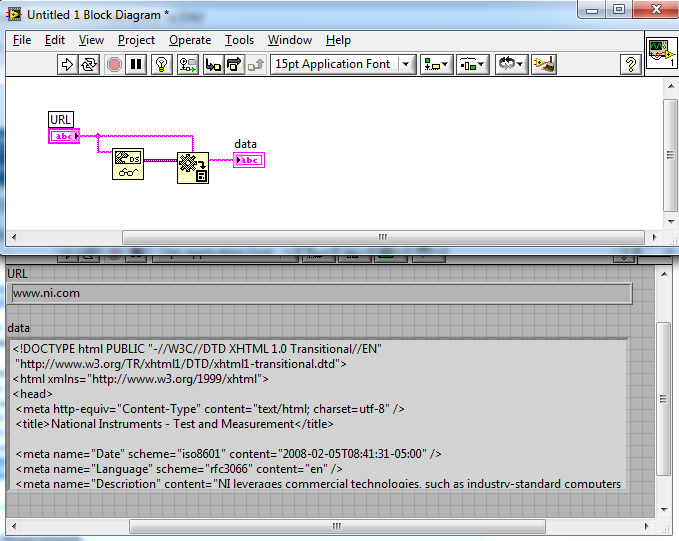Open the 15pt Application Font dropdown
Image resolution: width=679 pixels, height=541 pixels.
point(343,65)
